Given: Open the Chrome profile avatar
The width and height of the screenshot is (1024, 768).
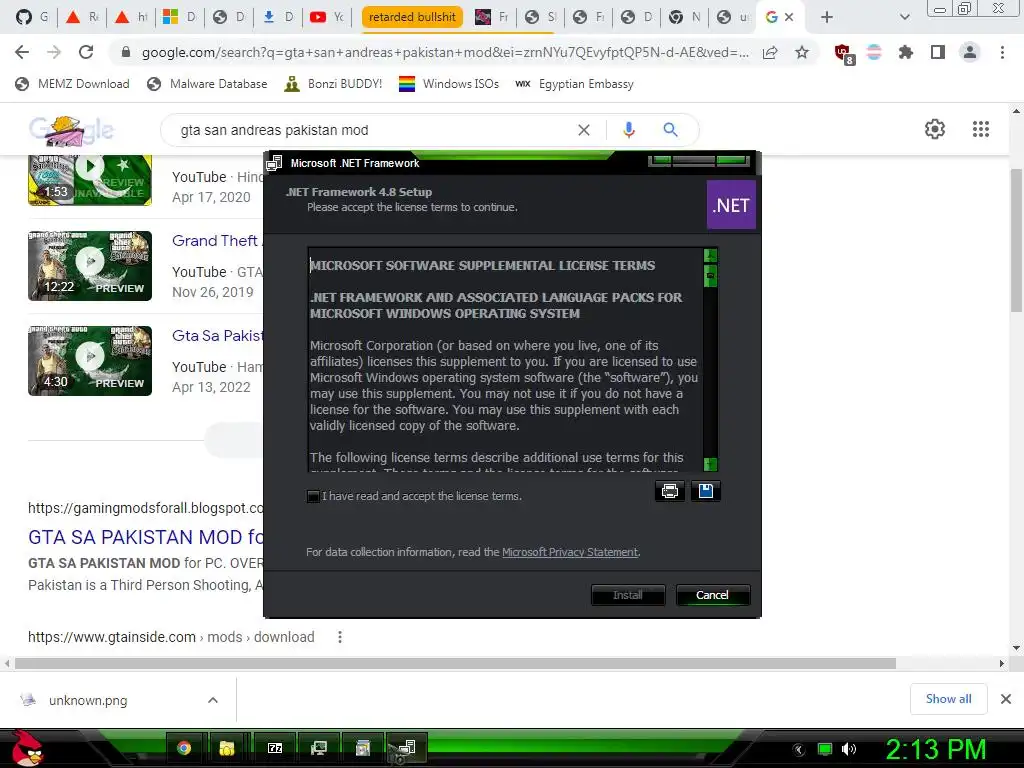Looking at the screenshot, I should tap(970, 52).
